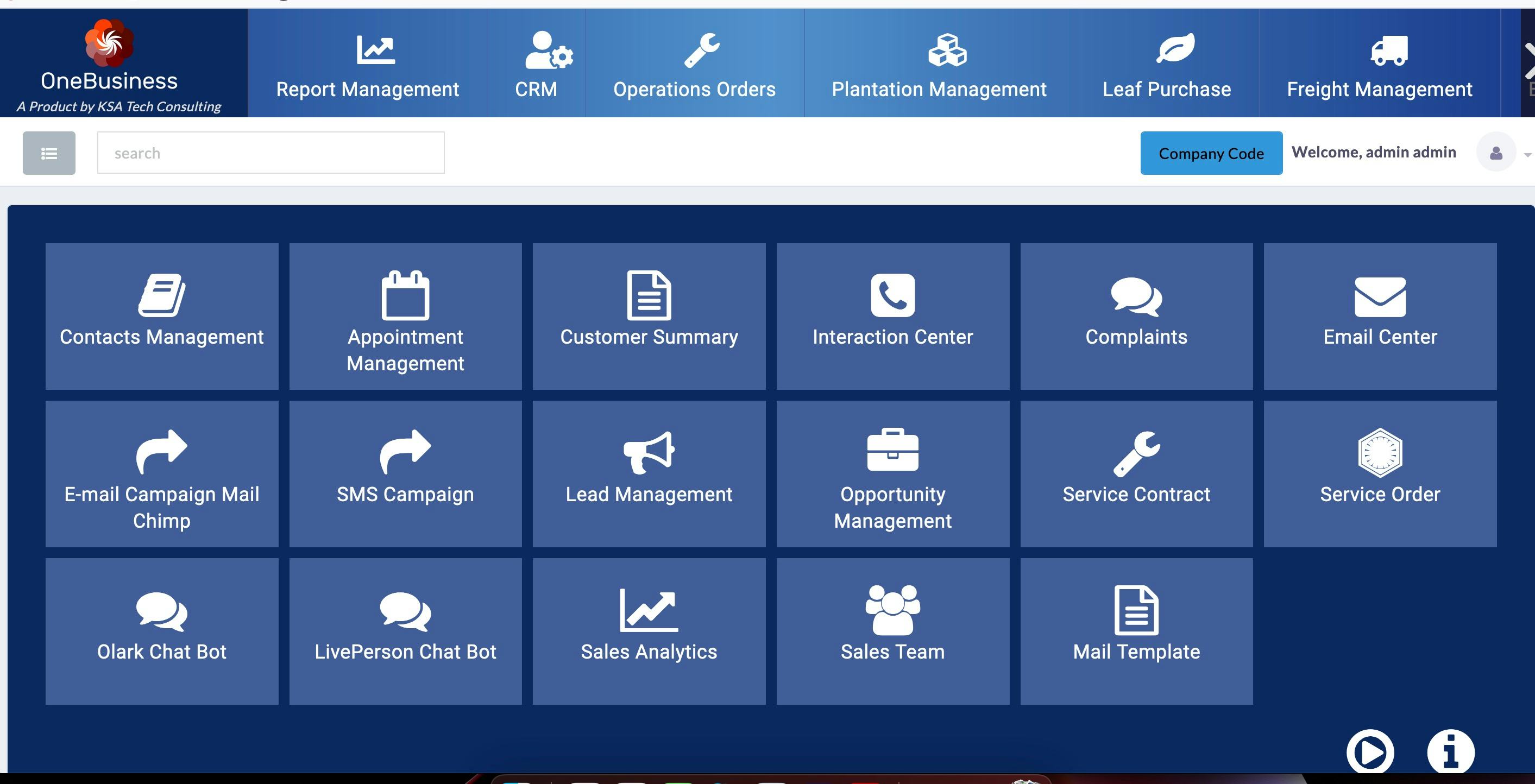Screen dimensions: 1535x784
Task: Open Interaction Center phone icon
Action: tap(892, 295)
